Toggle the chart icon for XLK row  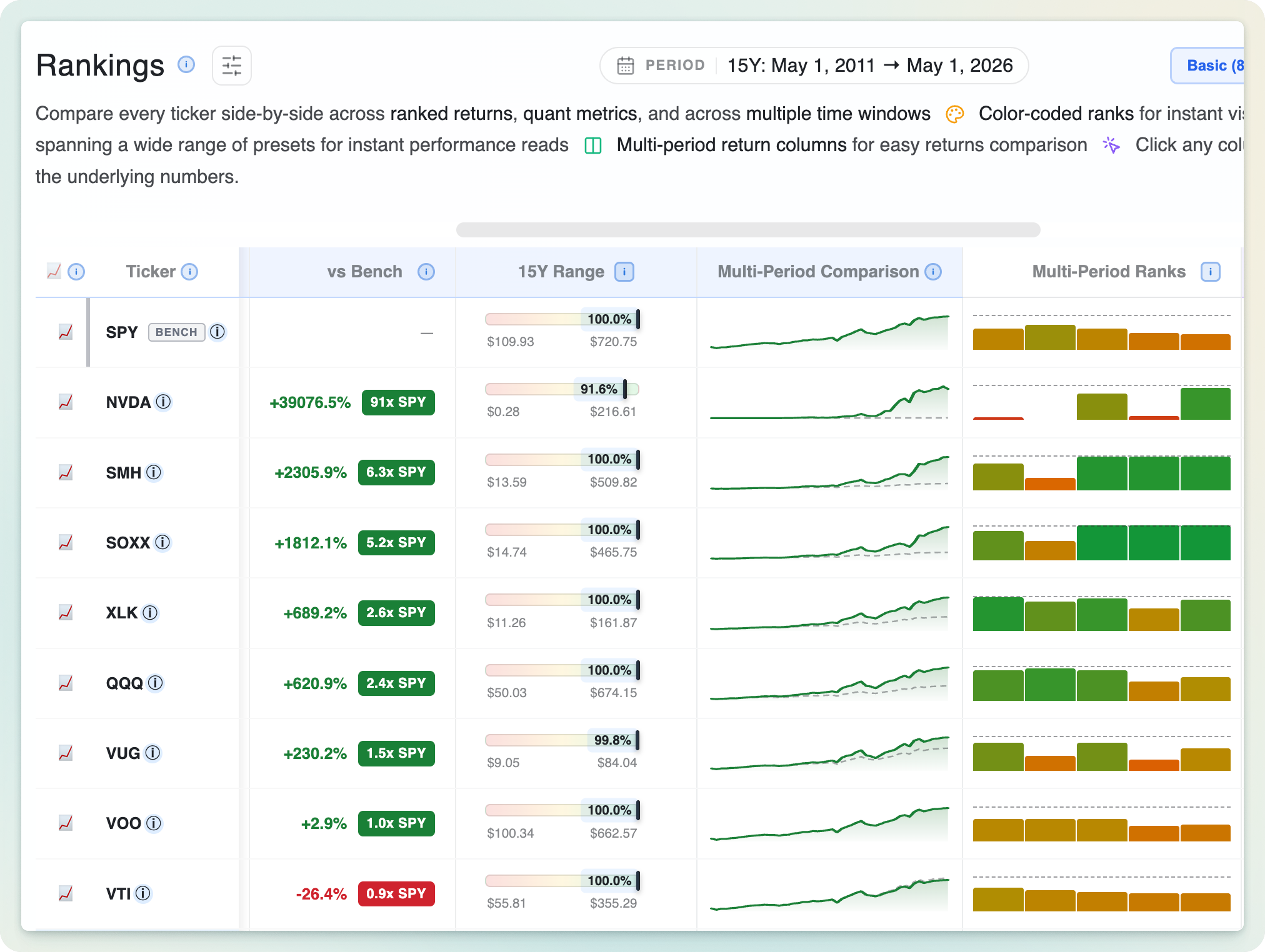[66, 613]
